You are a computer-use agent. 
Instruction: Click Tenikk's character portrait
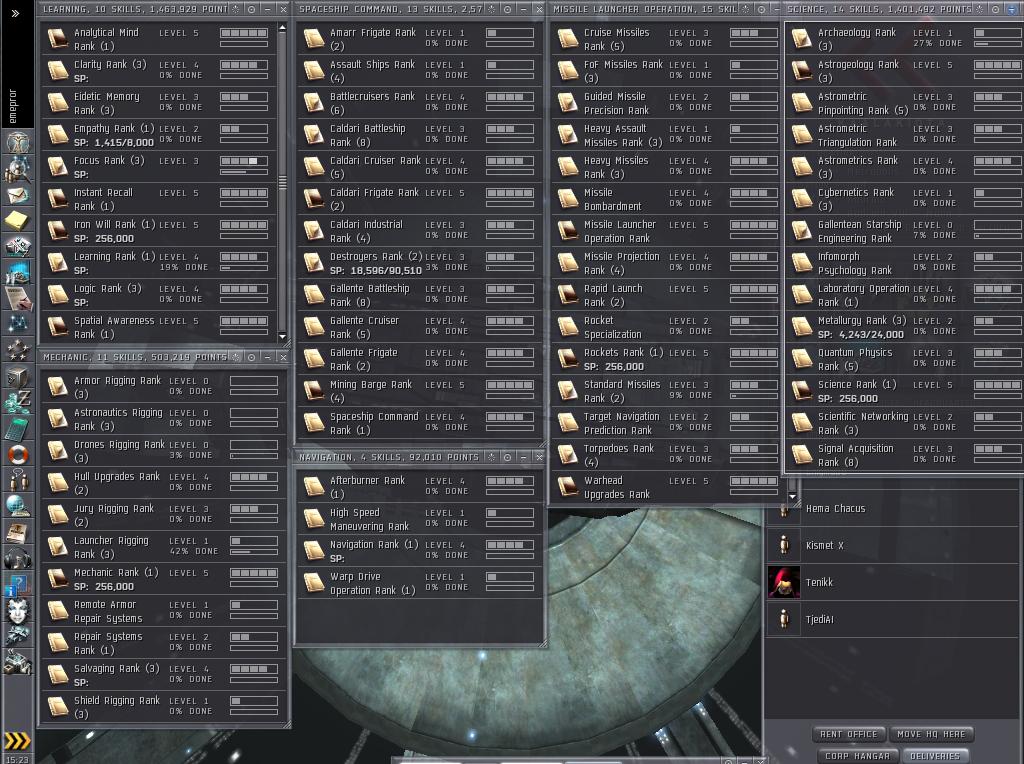(x=784, y=582)
